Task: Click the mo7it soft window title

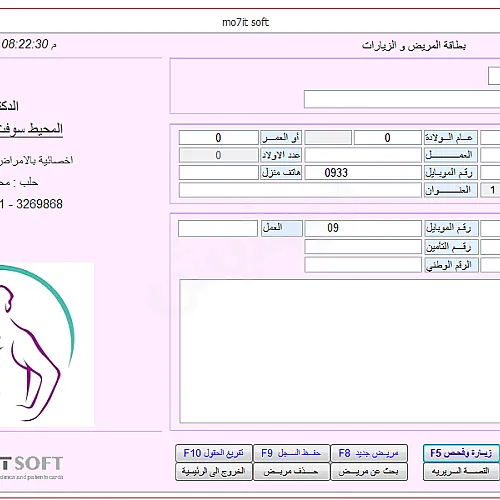Action: (x=245, y=22)
